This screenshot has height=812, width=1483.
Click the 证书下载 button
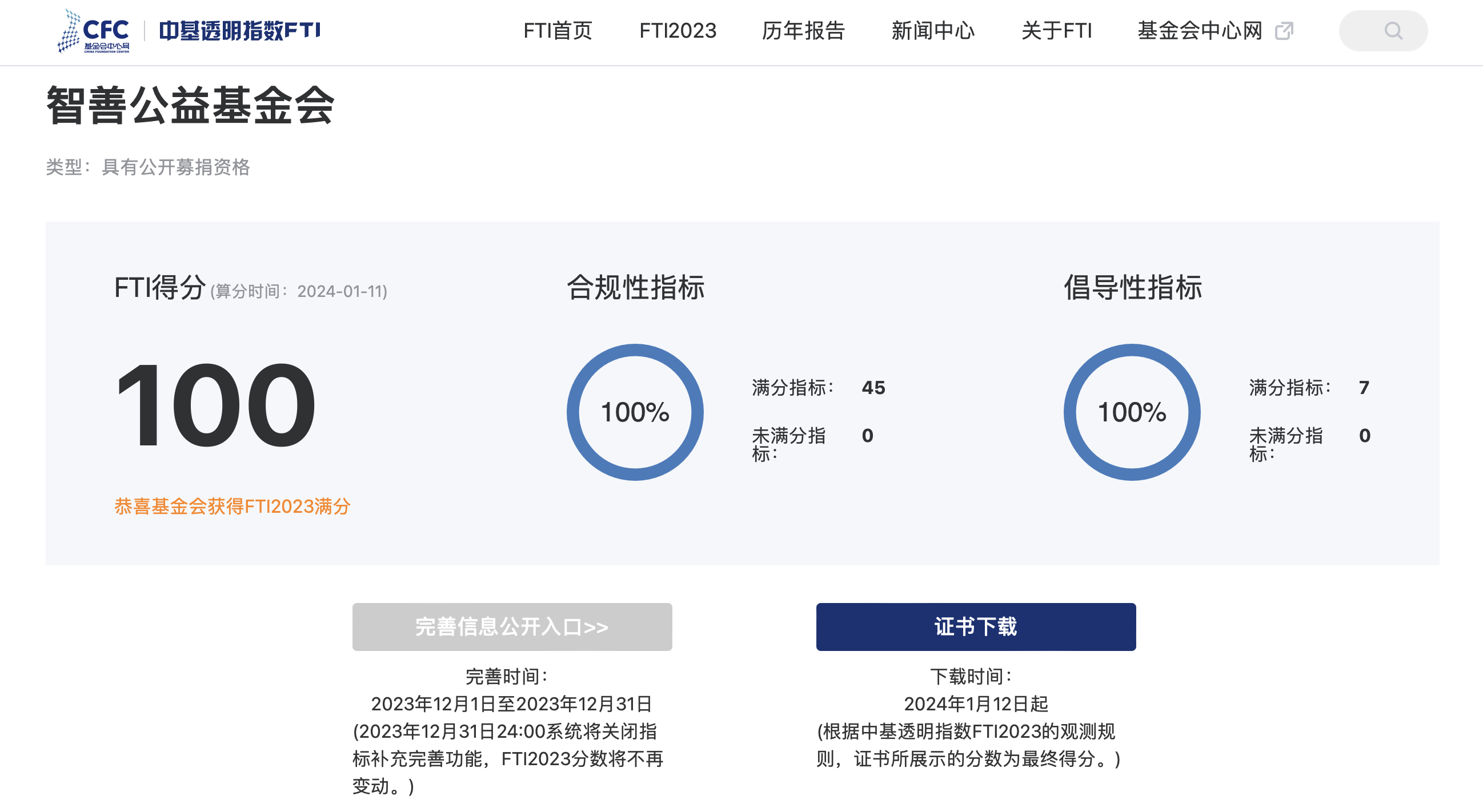point(976,626)
